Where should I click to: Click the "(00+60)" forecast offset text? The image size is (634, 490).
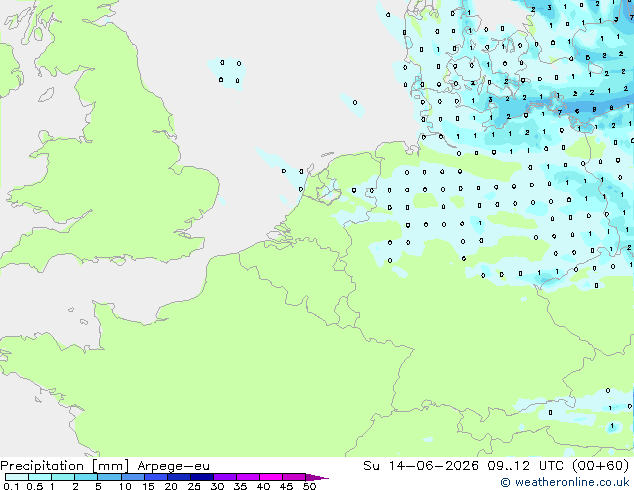click(x=601, y=466)
